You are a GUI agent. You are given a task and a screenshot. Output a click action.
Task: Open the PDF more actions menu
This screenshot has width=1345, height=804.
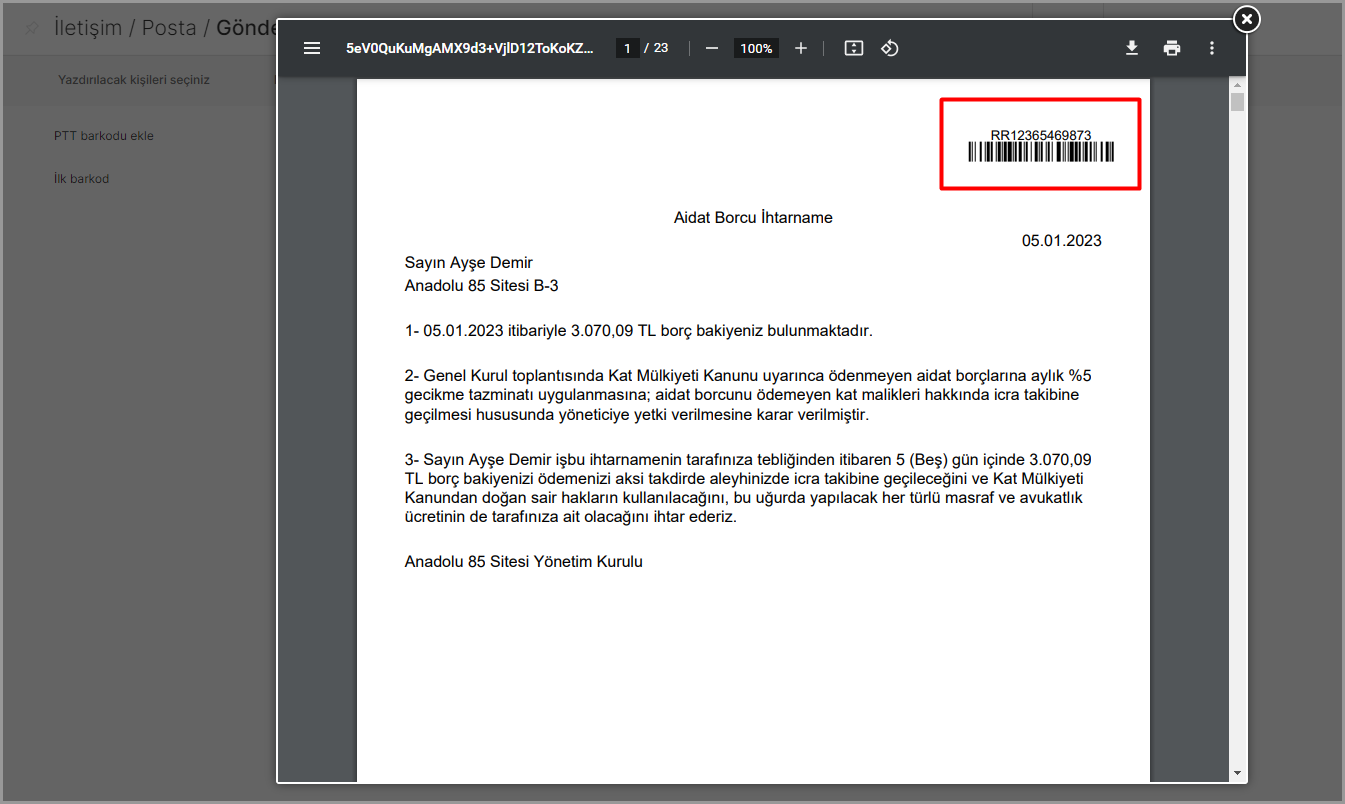(1212, 48)
